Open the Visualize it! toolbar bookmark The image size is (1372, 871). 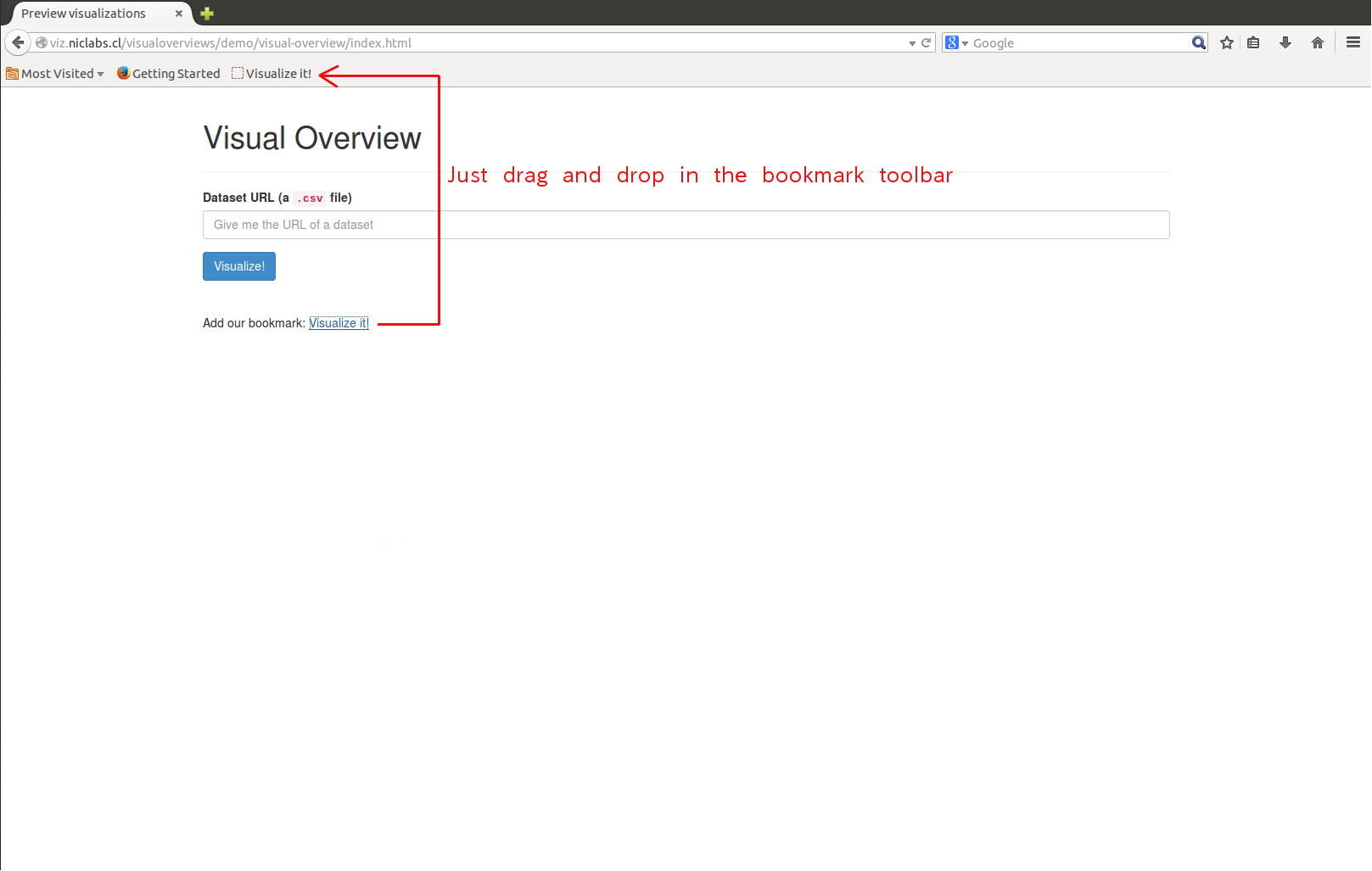click(272, 74)
